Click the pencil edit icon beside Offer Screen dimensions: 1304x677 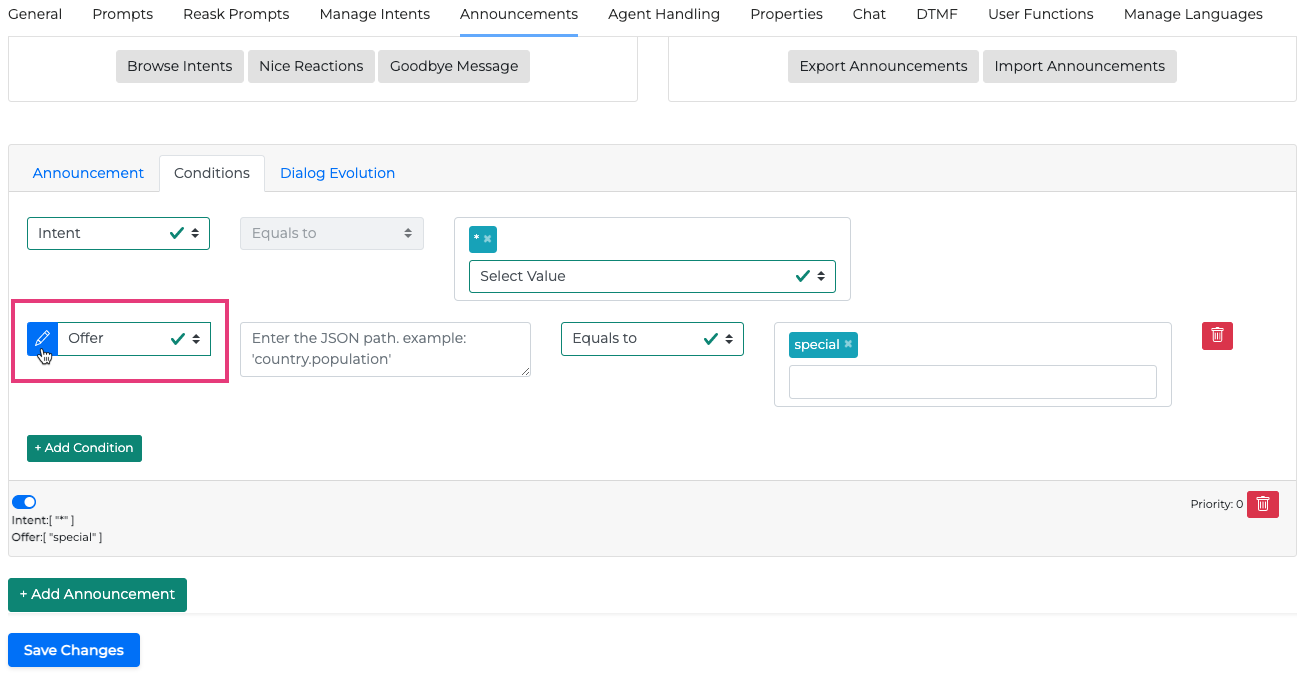[x=42, y=339]
